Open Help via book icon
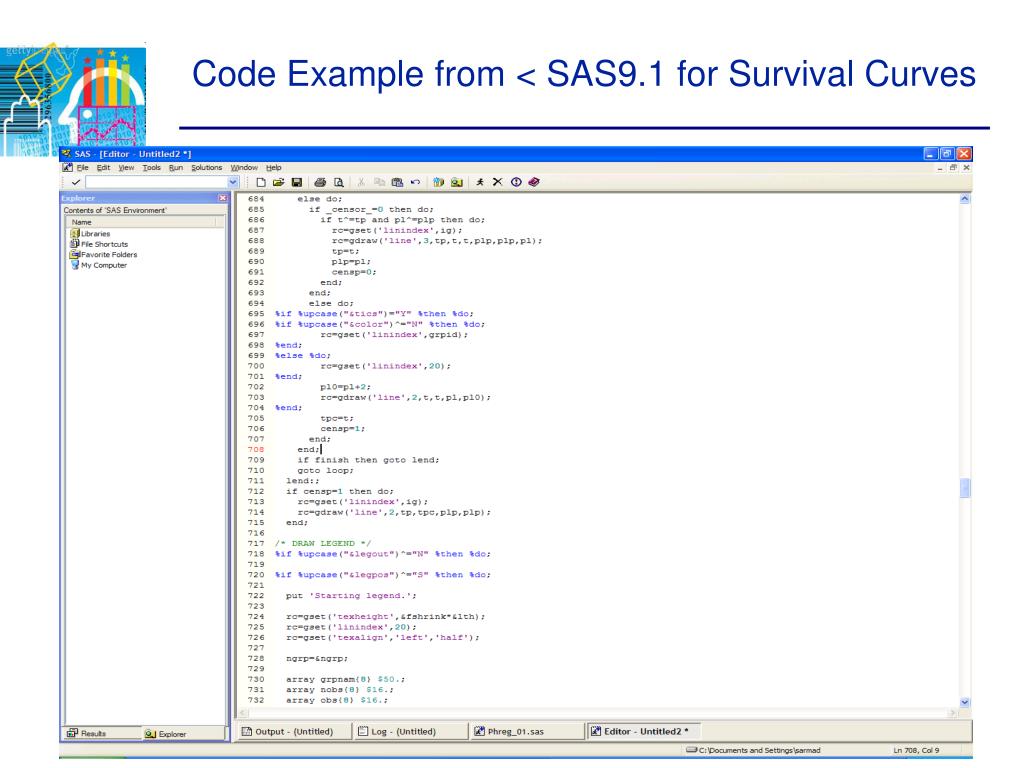1024x768 pixels. pyautogui.click(x=534, y=182)
